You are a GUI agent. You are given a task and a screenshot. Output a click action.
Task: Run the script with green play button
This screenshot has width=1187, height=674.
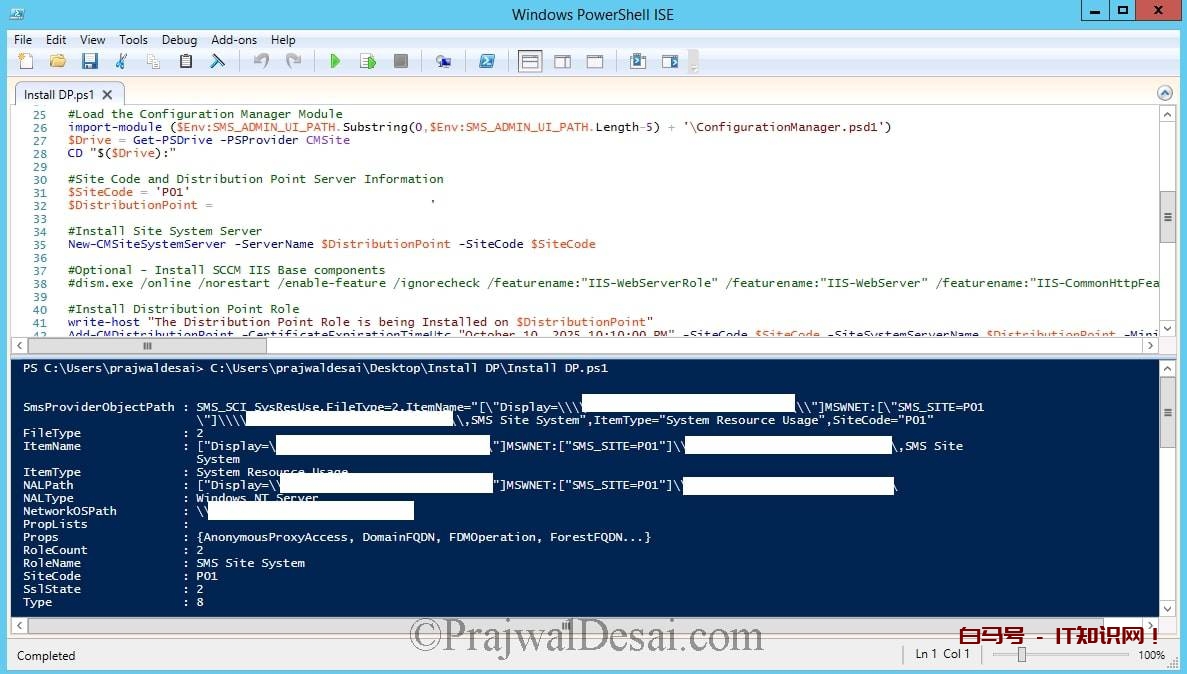335,62
